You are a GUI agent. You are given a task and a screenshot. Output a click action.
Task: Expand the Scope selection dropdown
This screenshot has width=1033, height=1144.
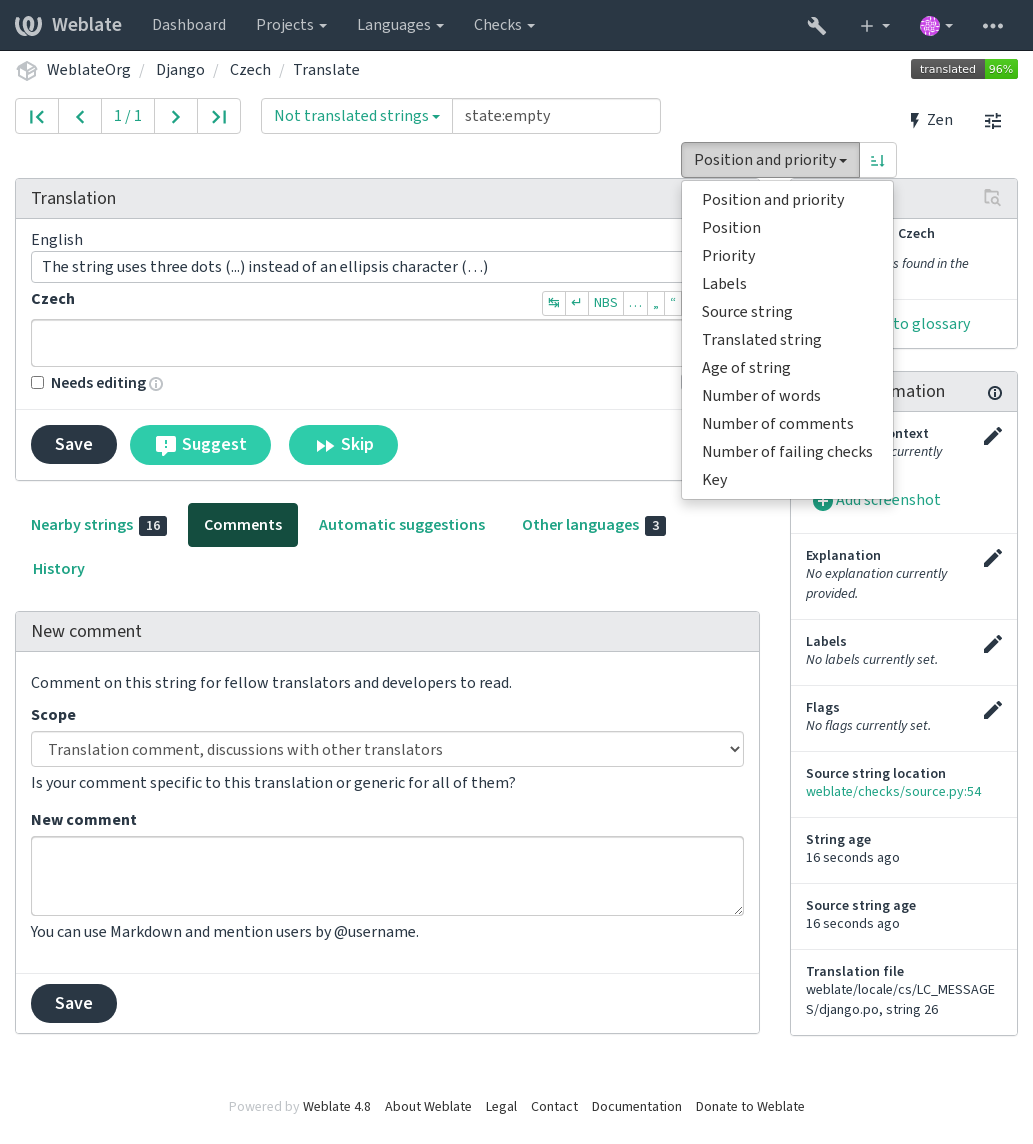pyautogui.click(x=387, y=749)
